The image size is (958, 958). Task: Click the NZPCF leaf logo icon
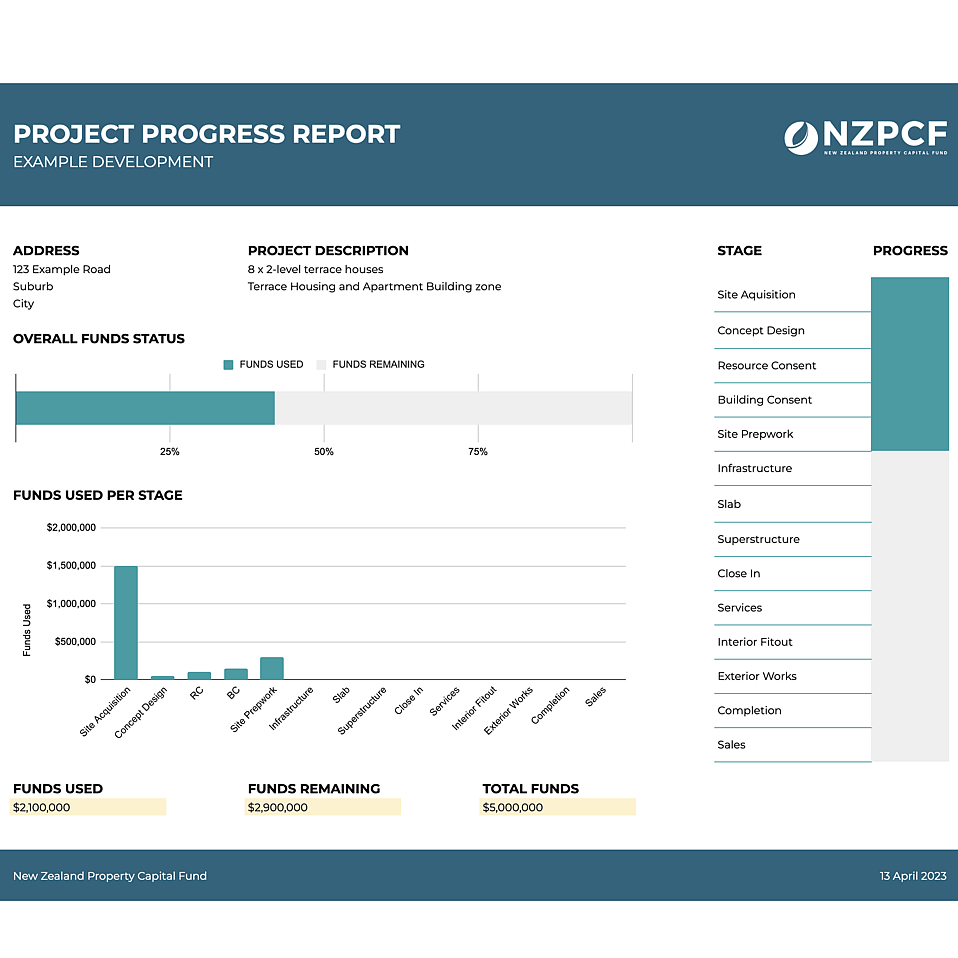(801, 138)
